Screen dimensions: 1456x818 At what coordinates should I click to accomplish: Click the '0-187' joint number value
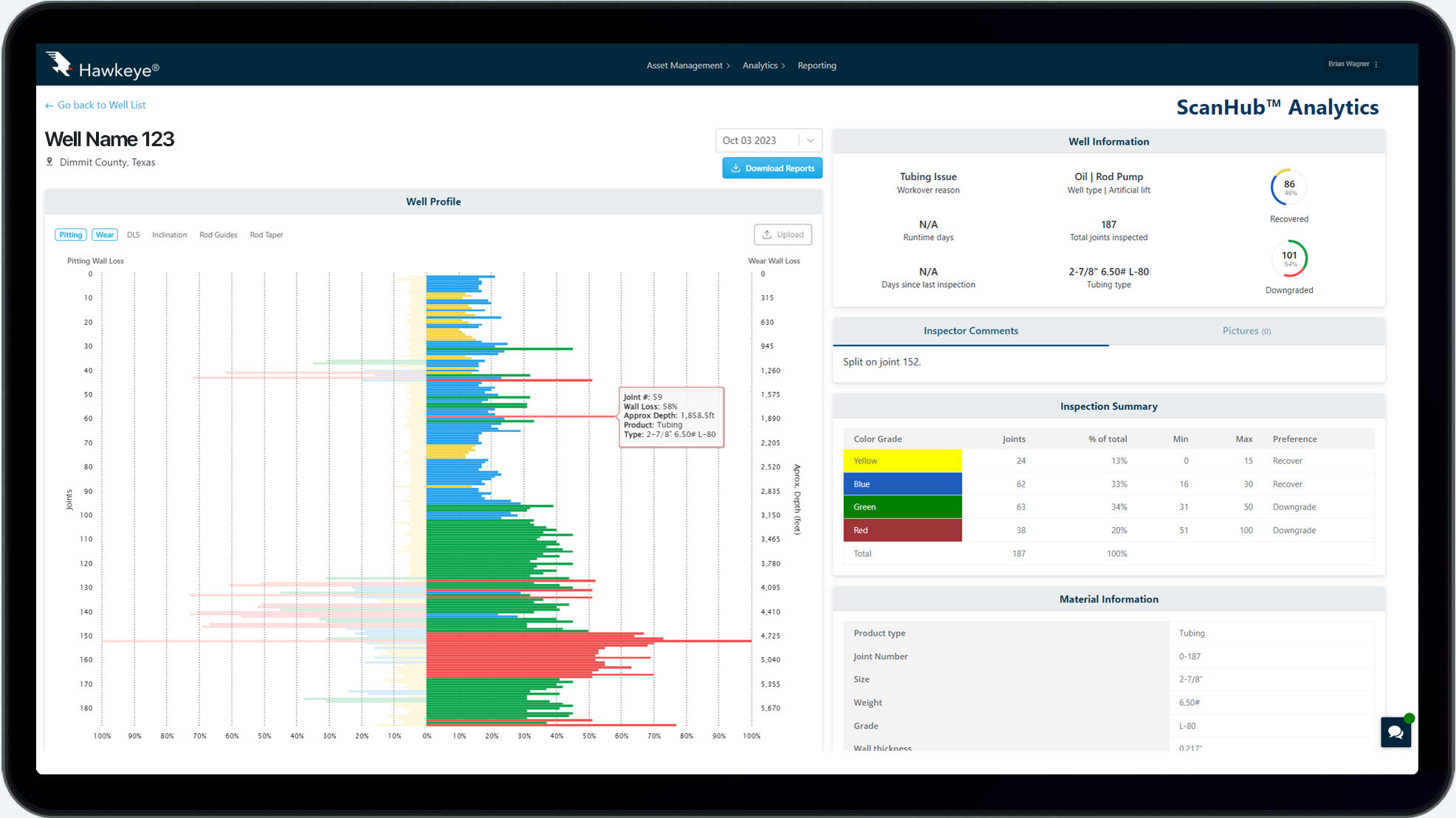pos(1189,656)
